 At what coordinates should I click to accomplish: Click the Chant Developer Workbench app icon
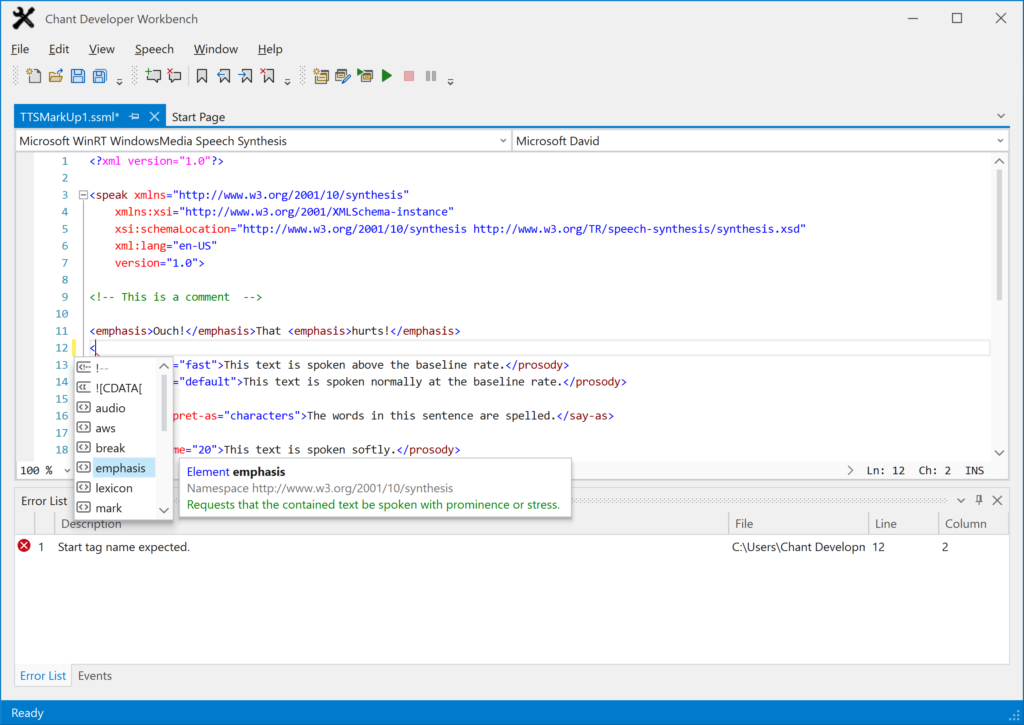24,18
